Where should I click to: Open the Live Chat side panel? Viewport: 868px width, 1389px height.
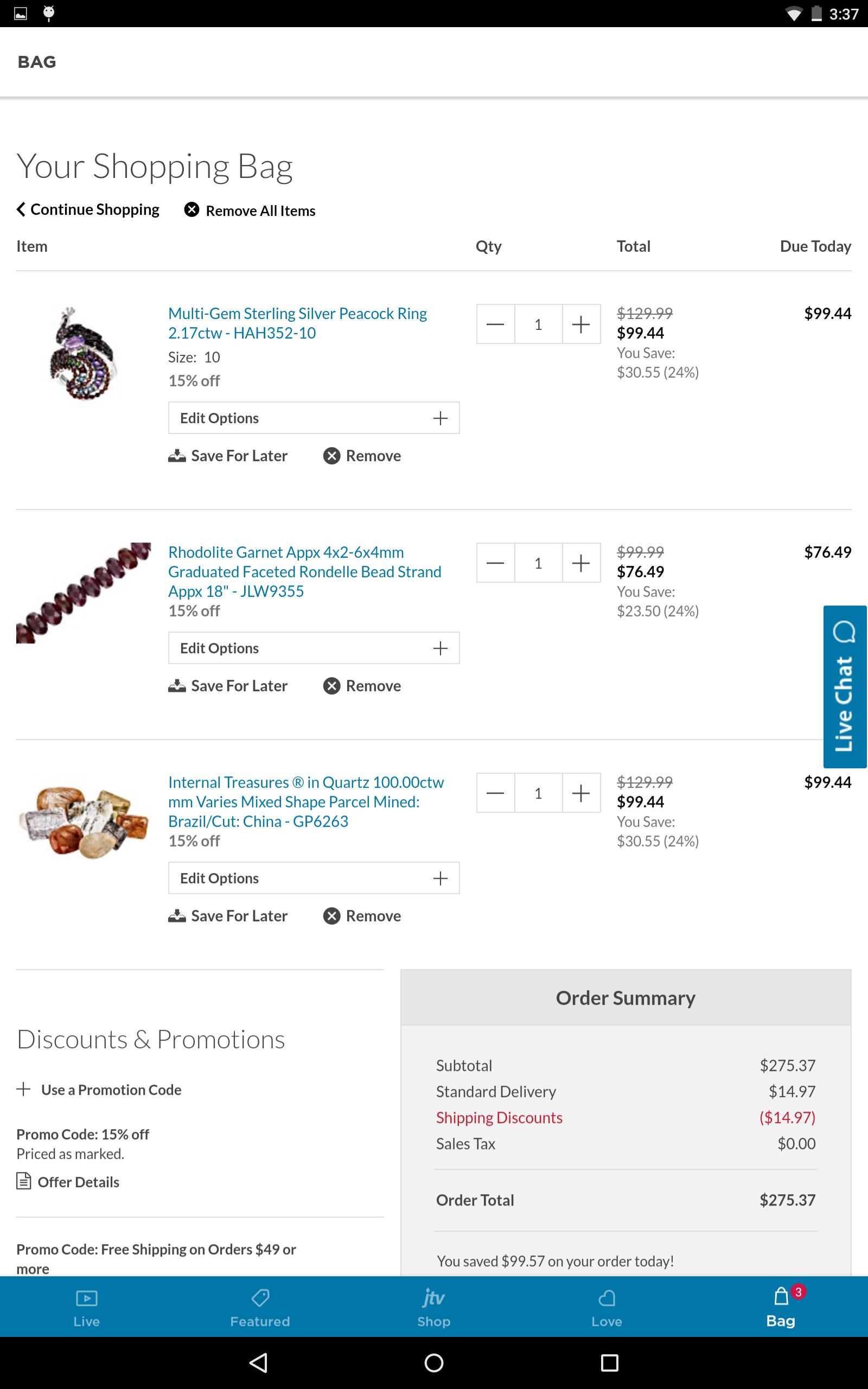coord(844,686)
